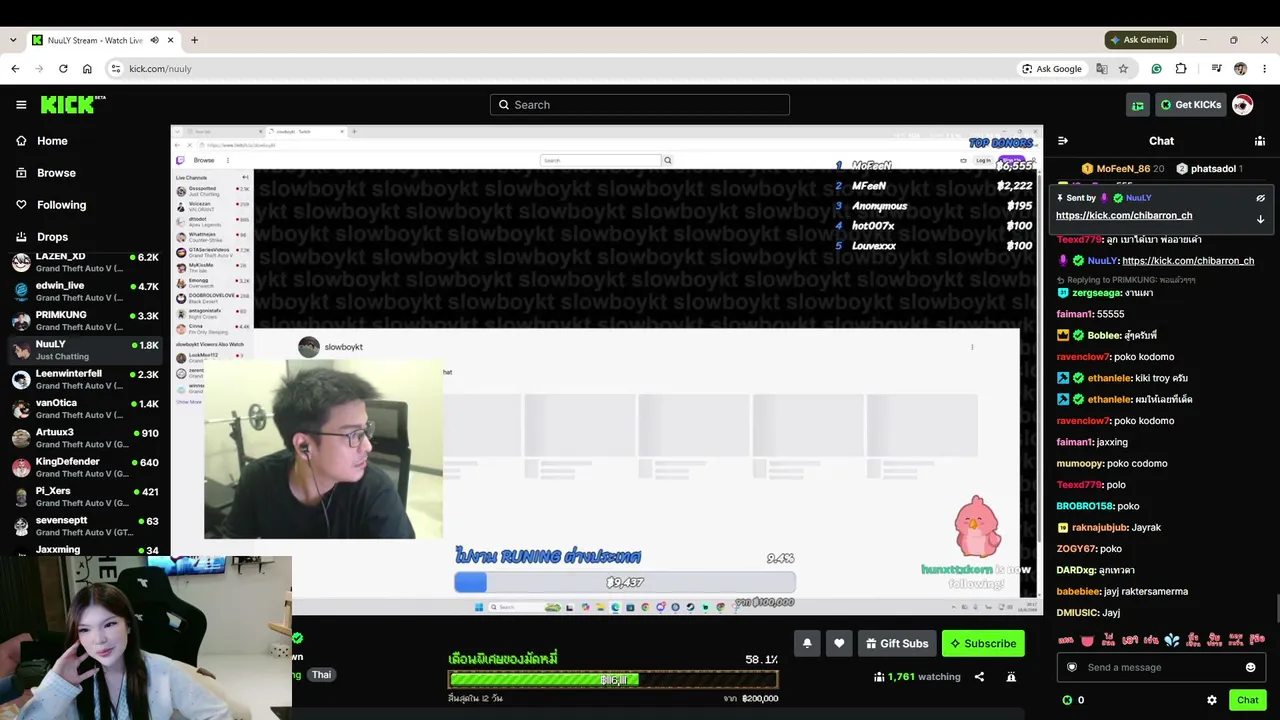Collapse the chat panel with arrow icon
Screen dimensions: 1280x720
[x=1063, y=141]
